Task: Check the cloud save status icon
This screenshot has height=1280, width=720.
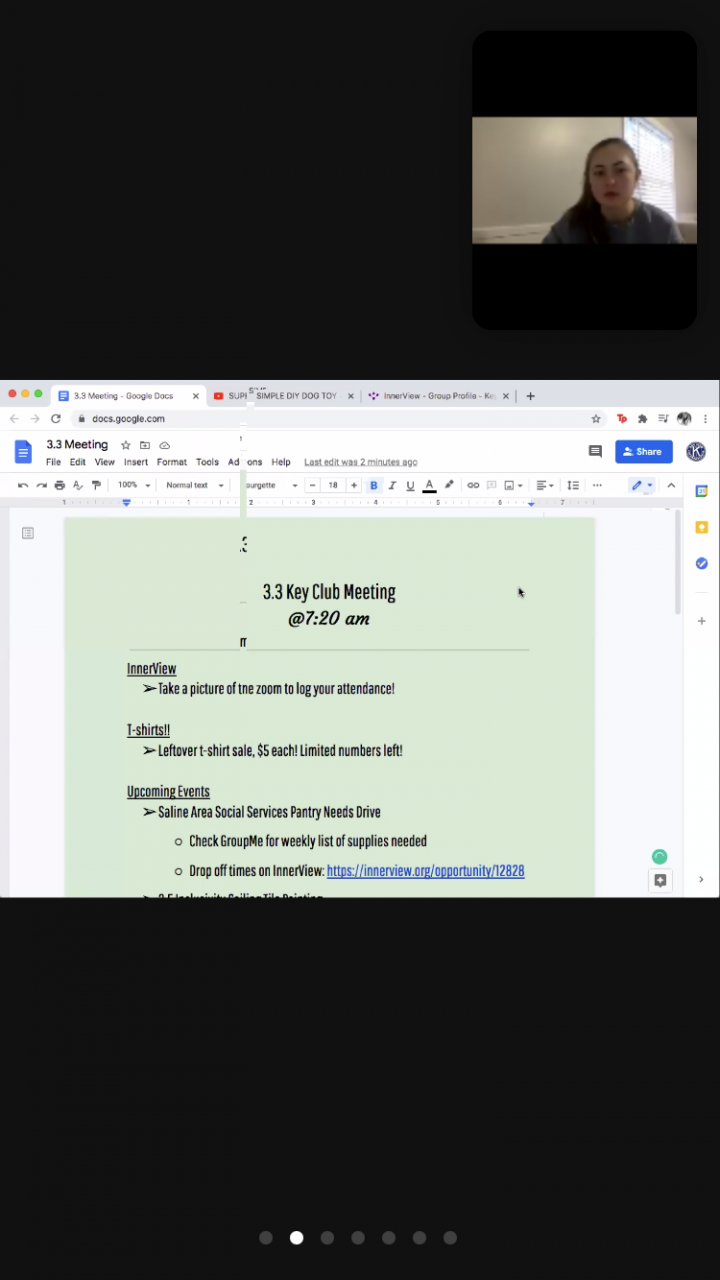Action: (165, 445)
